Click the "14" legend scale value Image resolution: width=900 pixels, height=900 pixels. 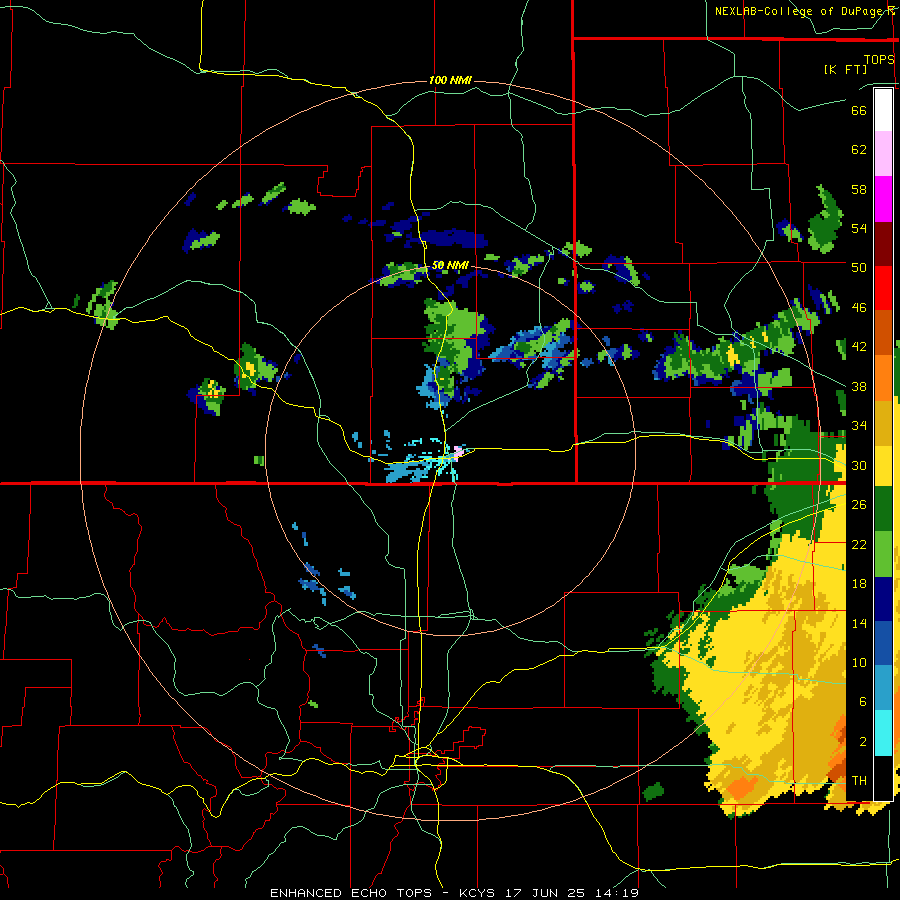click(859, 623)
